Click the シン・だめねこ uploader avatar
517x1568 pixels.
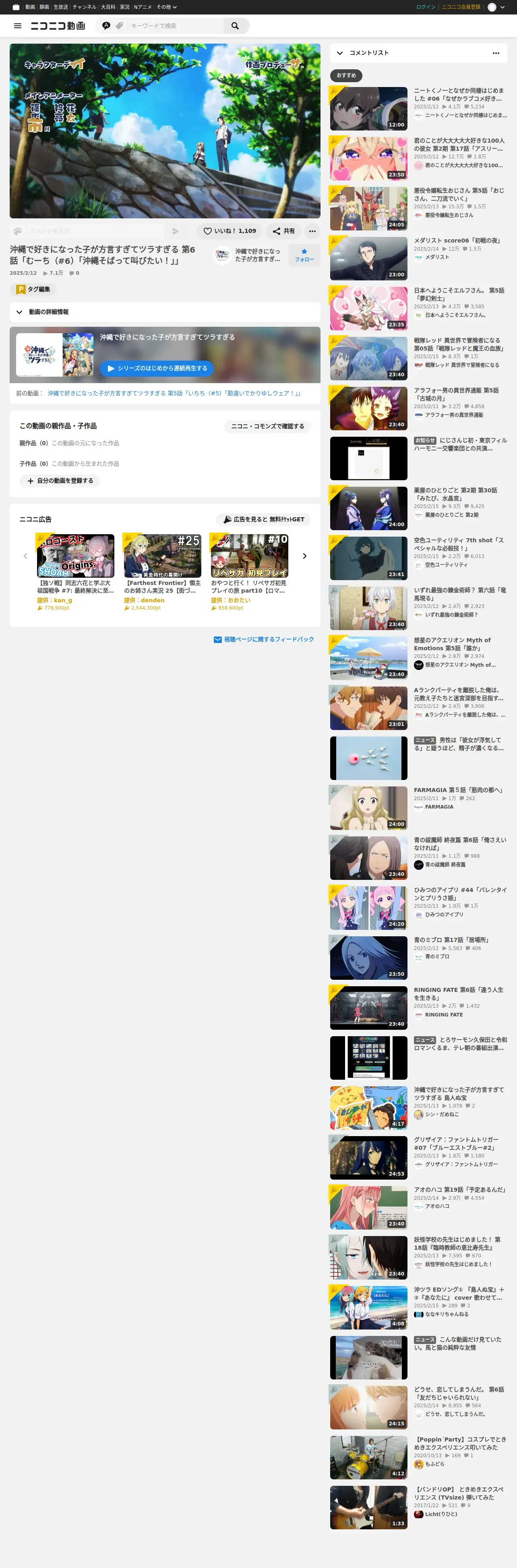coord(418,1114)
